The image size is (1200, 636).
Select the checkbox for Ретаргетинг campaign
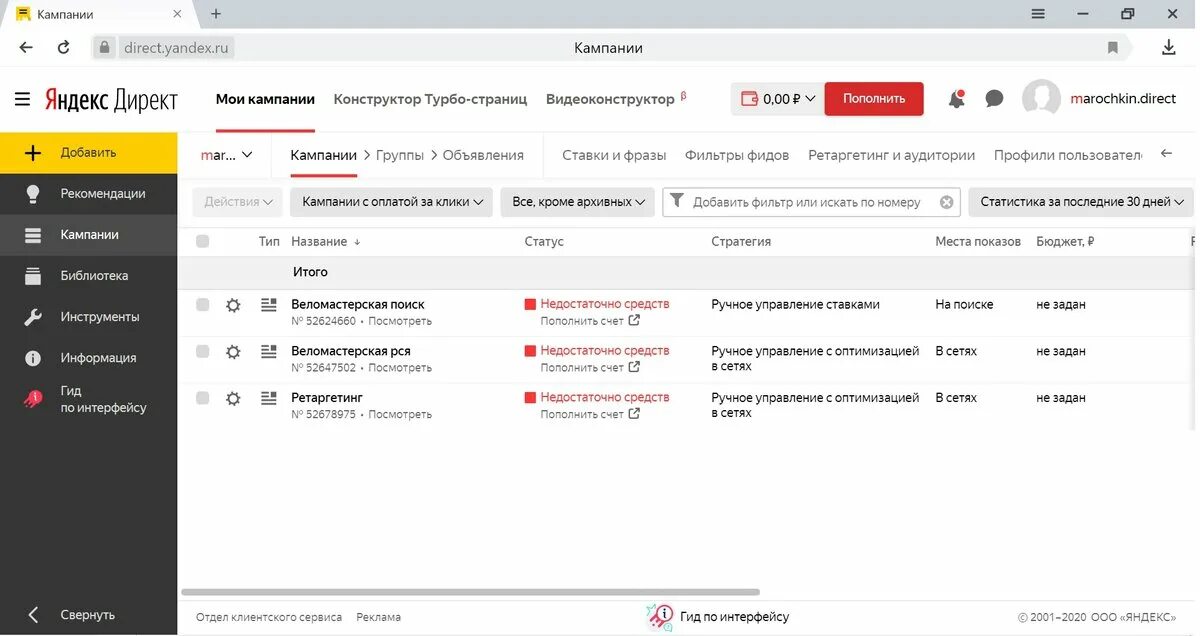[203, 398]
